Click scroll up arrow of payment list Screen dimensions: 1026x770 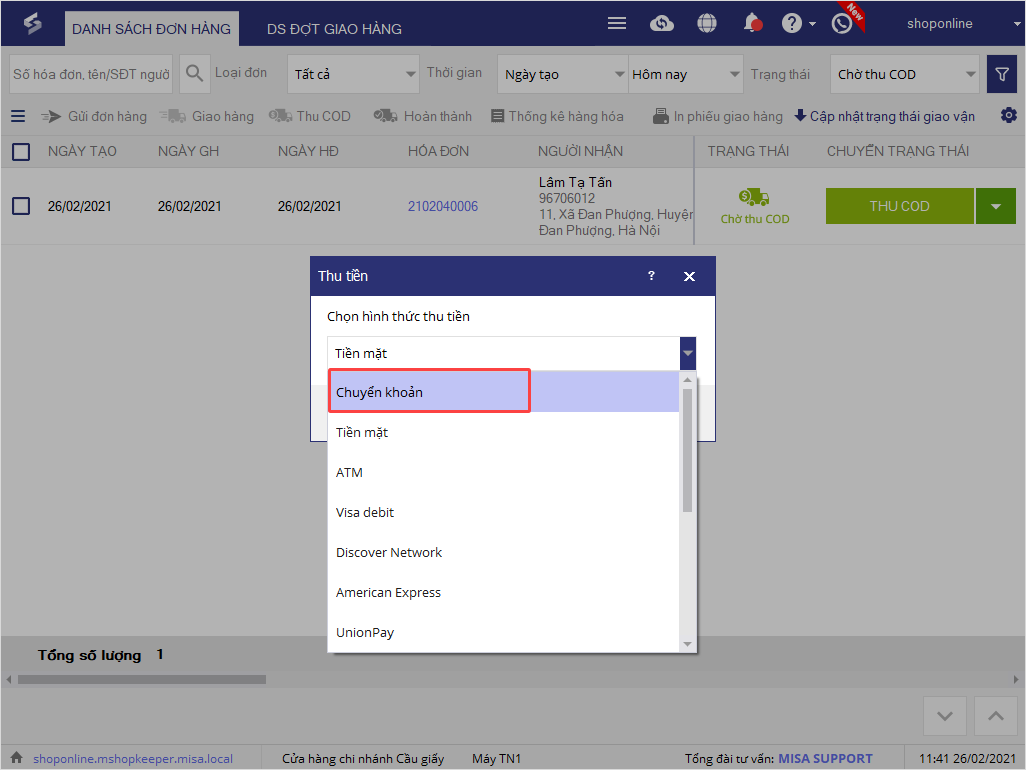[687, 379]
